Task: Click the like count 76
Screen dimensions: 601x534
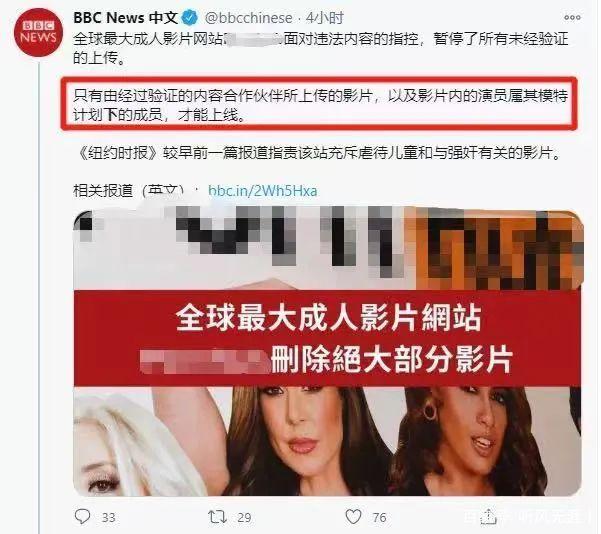Action: tap(379, 518)
